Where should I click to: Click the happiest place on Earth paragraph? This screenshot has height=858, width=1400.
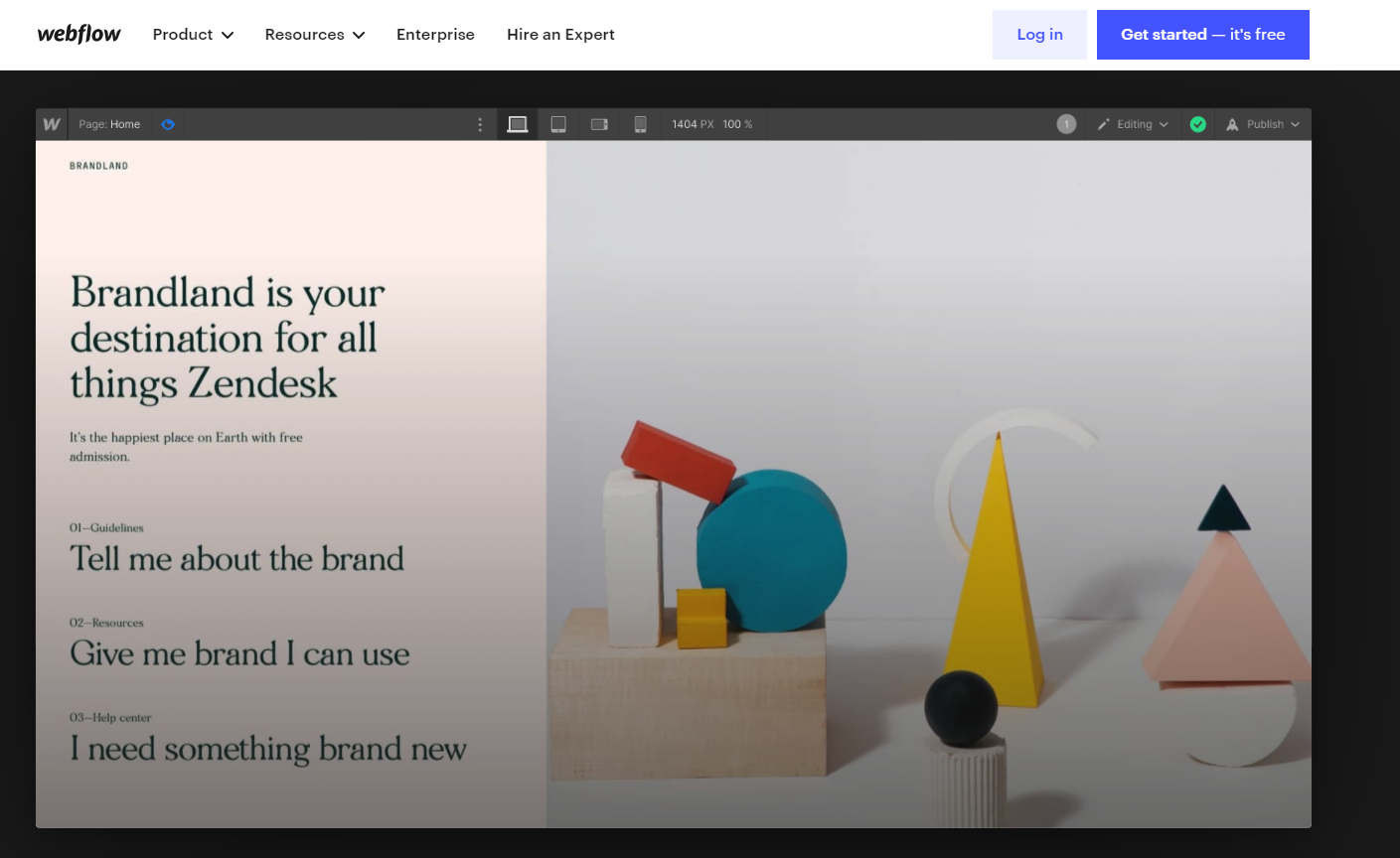[x=186, y=447]
